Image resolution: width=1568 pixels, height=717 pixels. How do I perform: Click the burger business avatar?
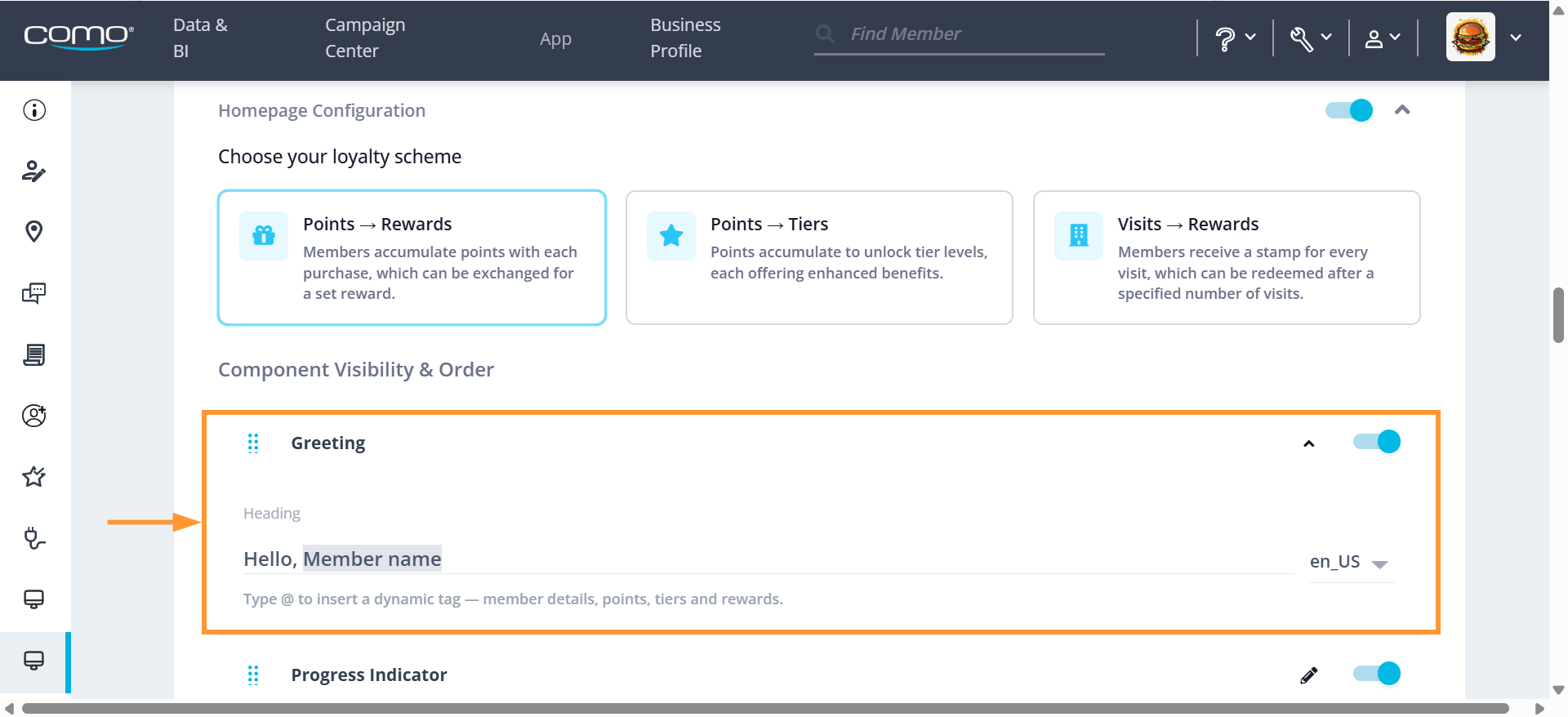pos(1471,37)
